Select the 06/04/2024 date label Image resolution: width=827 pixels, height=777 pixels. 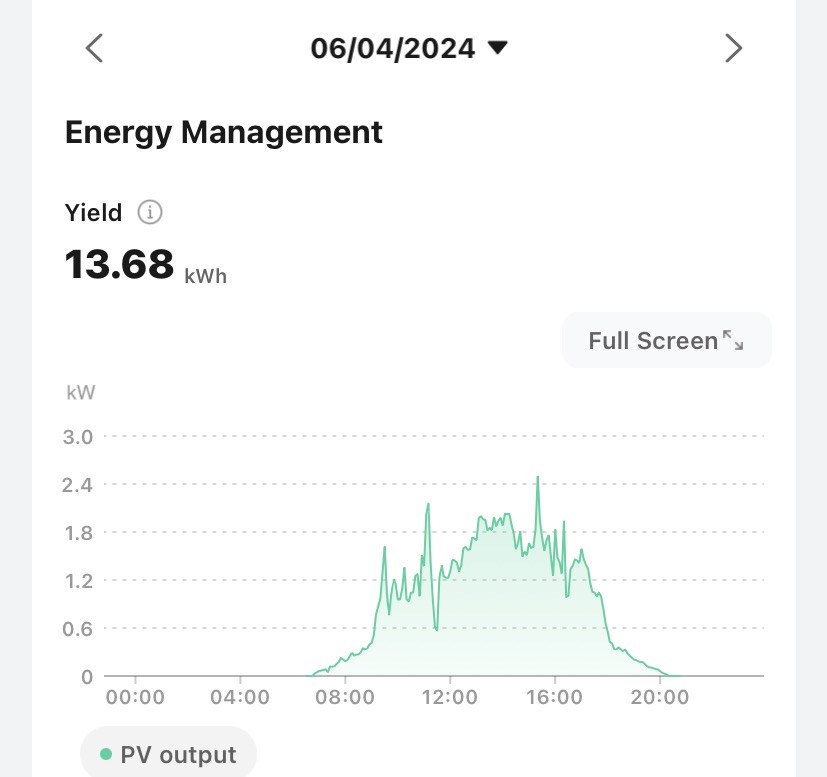click(393, 48)
